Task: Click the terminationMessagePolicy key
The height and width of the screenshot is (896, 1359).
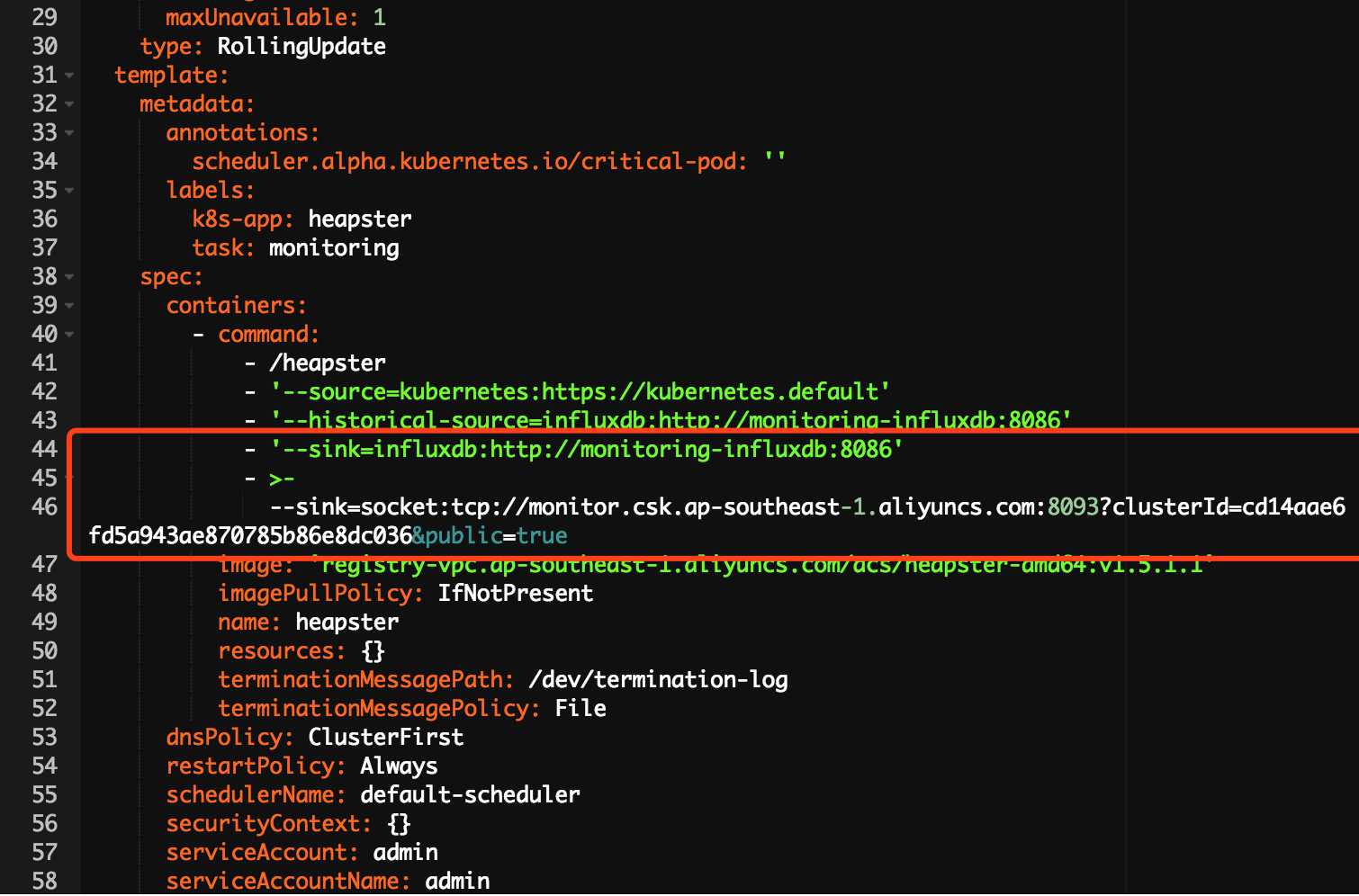Action: (x=379, y=709)
